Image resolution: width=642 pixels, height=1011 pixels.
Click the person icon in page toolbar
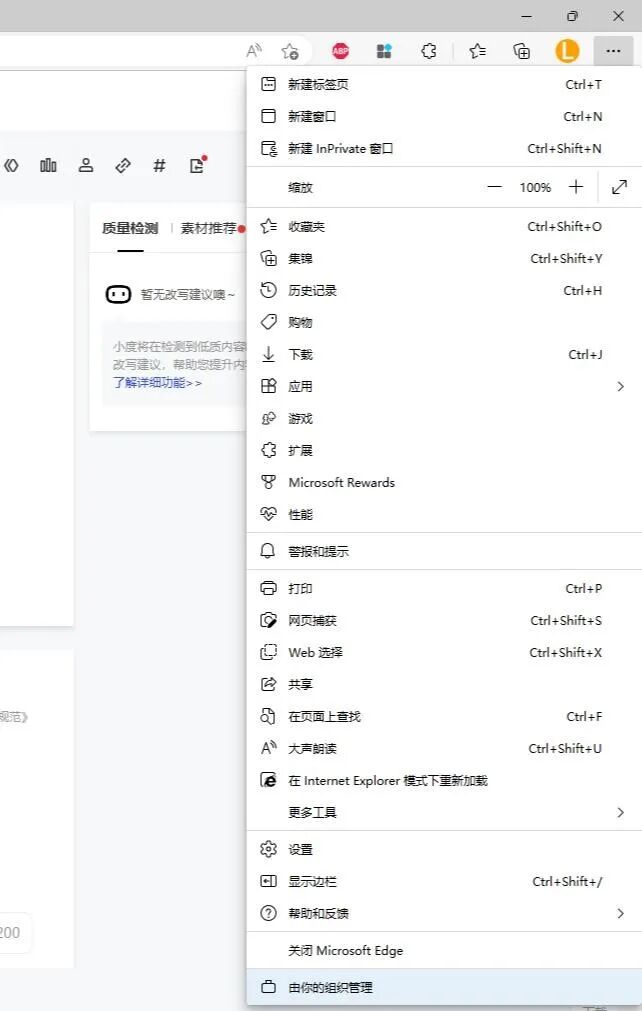click(x=86, y=166)
